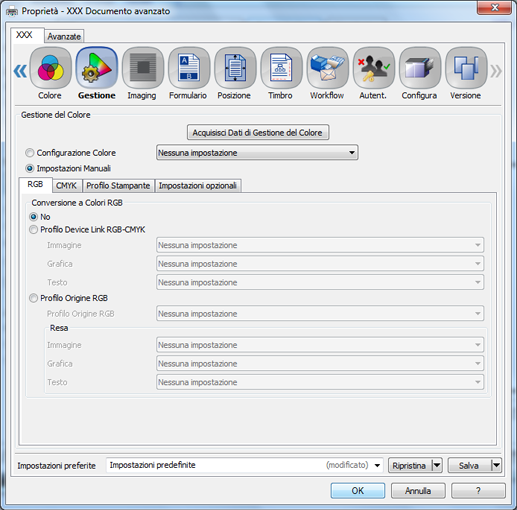Screen dimensions: 517x510
Task: Click the Gestione del Colore group label
Action: 56,115
